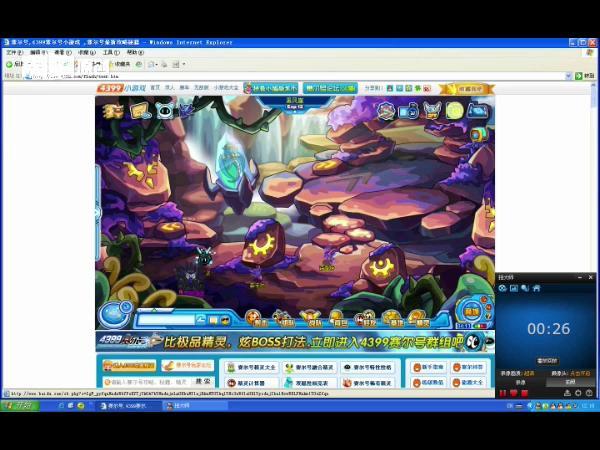Image resolution: width=600 pixels, height=450 pixels.
Task: Open the 赛尔号特性查询 link
Action: point(368,367)
